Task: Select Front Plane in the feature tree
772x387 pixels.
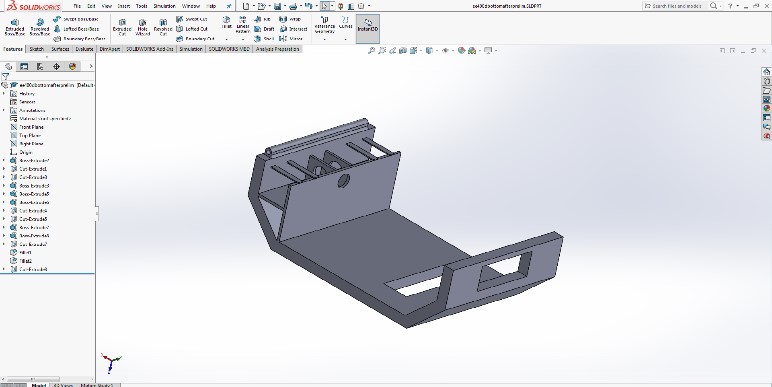Action: (31, 127)
